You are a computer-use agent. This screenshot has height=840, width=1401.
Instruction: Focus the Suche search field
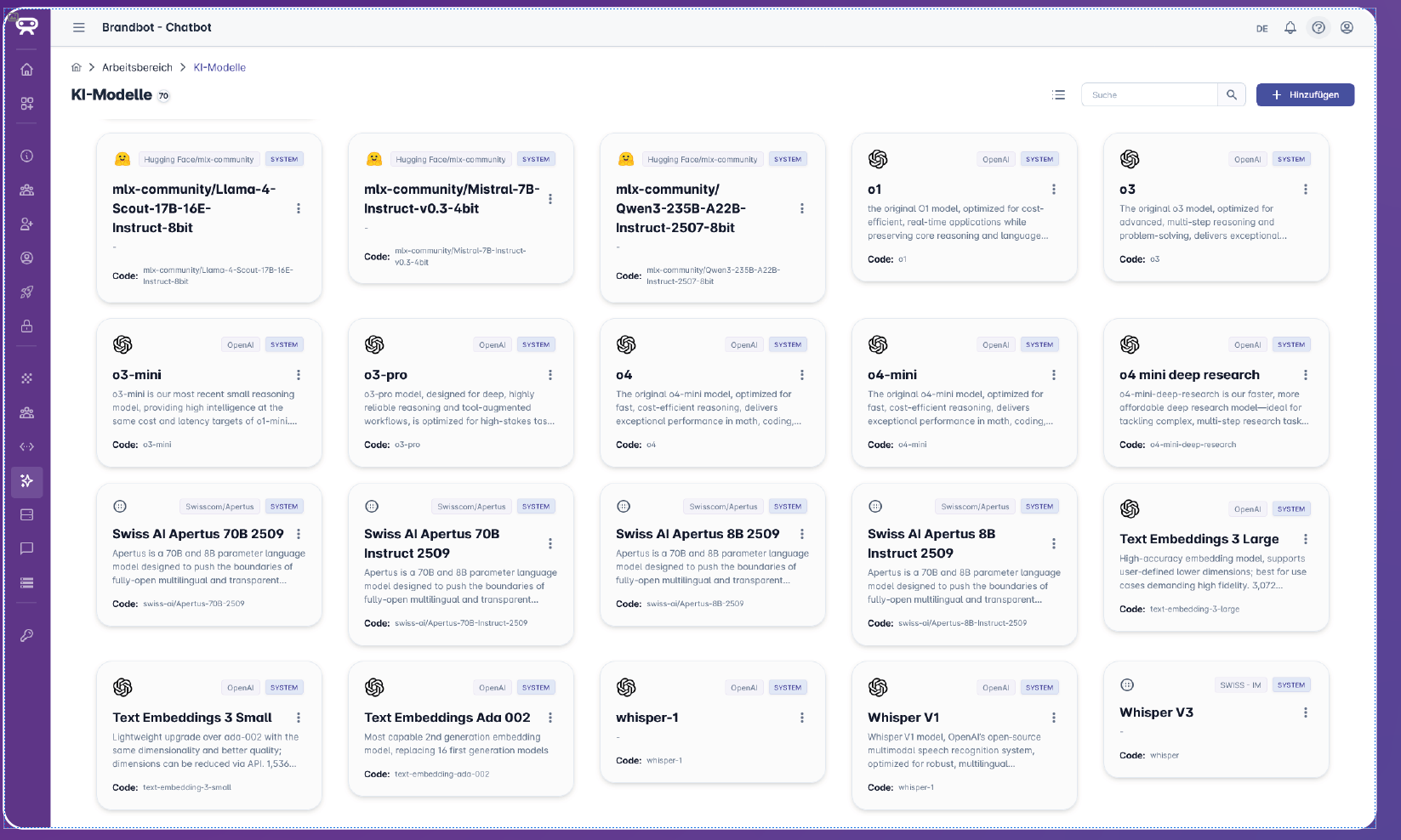tap(1149, 95)
